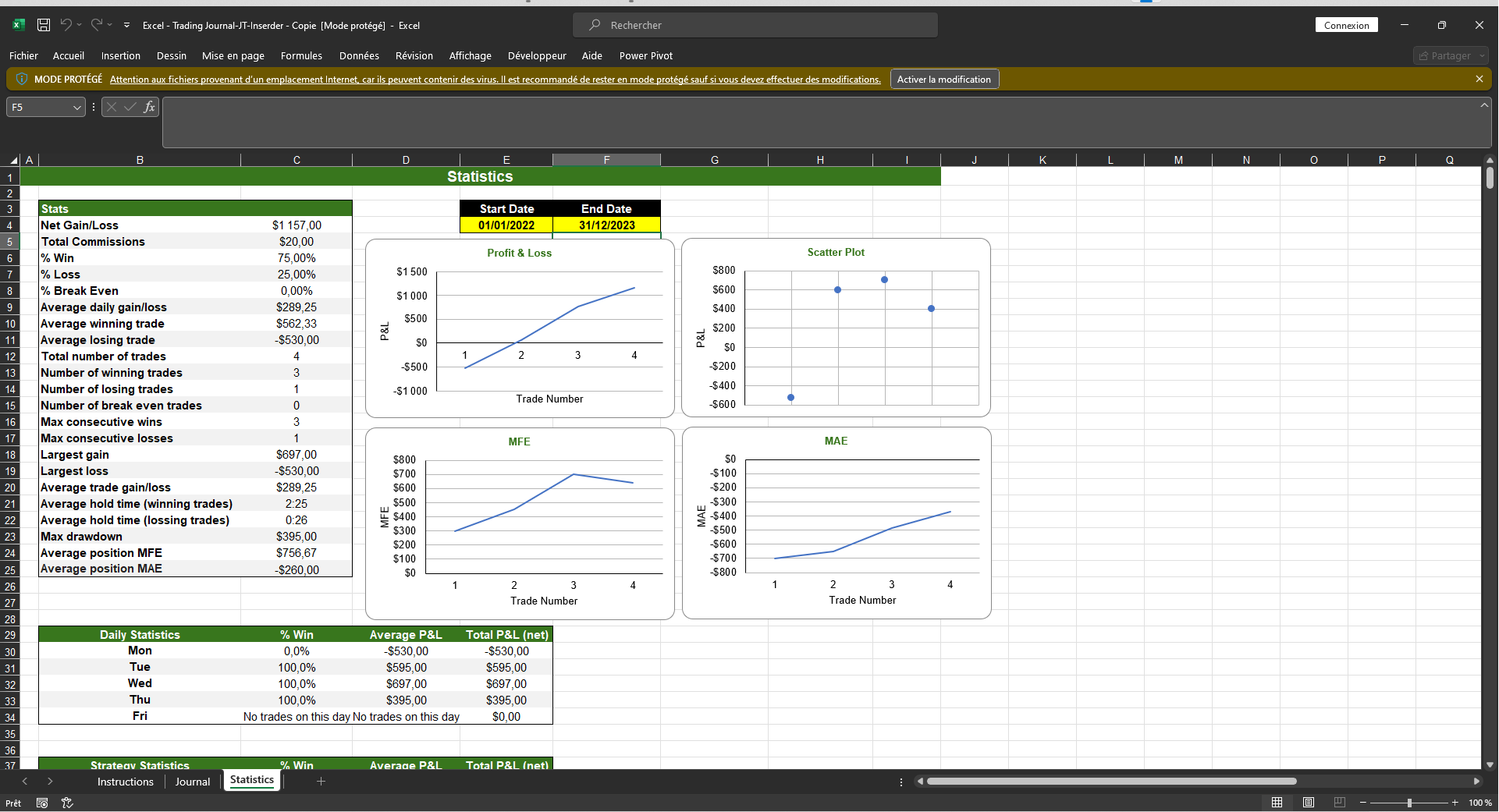Click the name box and formula bar divider dots
Image resolution: width=1499 pixels, height=812 pixels.
pyautogui.click(x=94, y=107)
